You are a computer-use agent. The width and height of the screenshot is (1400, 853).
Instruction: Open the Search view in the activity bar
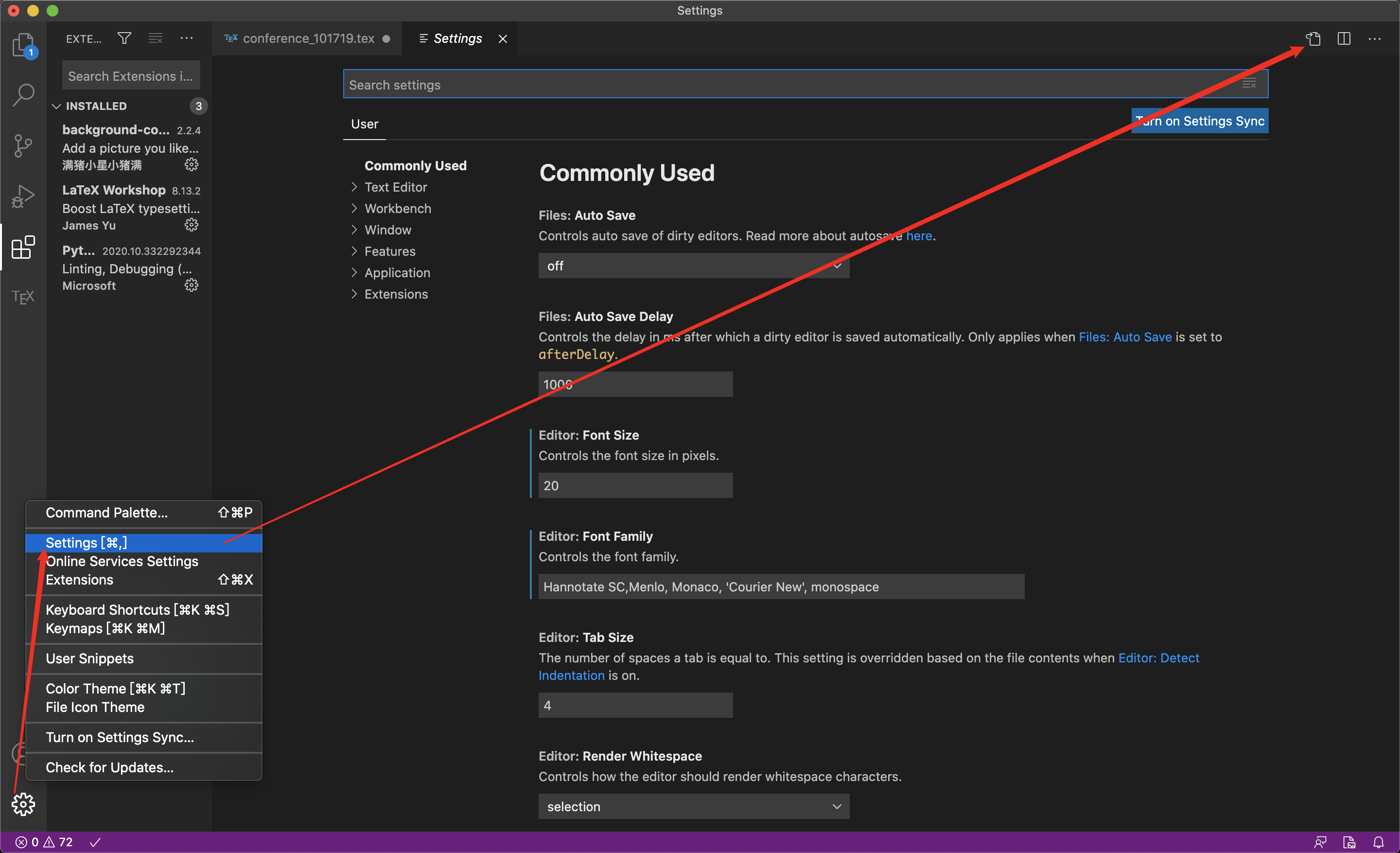23,94
